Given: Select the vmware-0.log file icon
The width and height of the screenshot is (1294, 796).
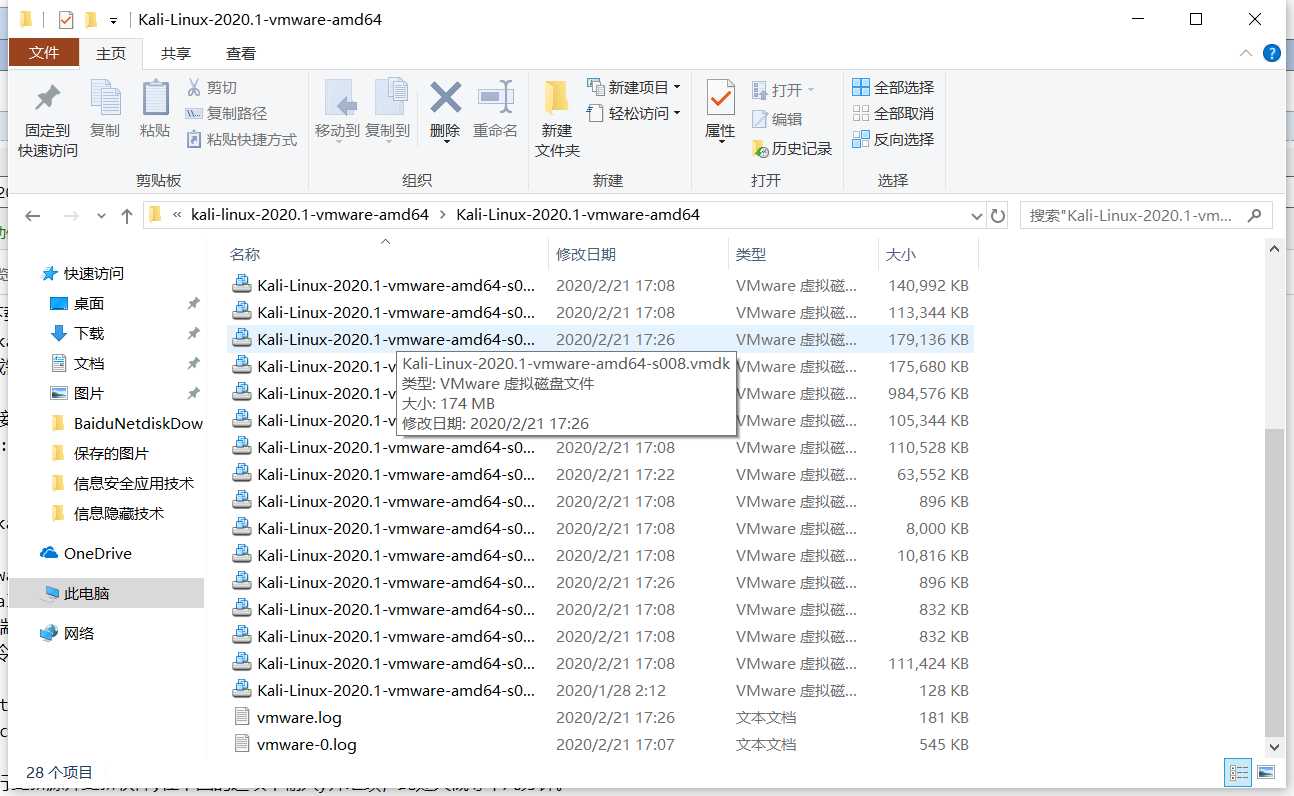Looking at the screenshot, I should point(241,744).
